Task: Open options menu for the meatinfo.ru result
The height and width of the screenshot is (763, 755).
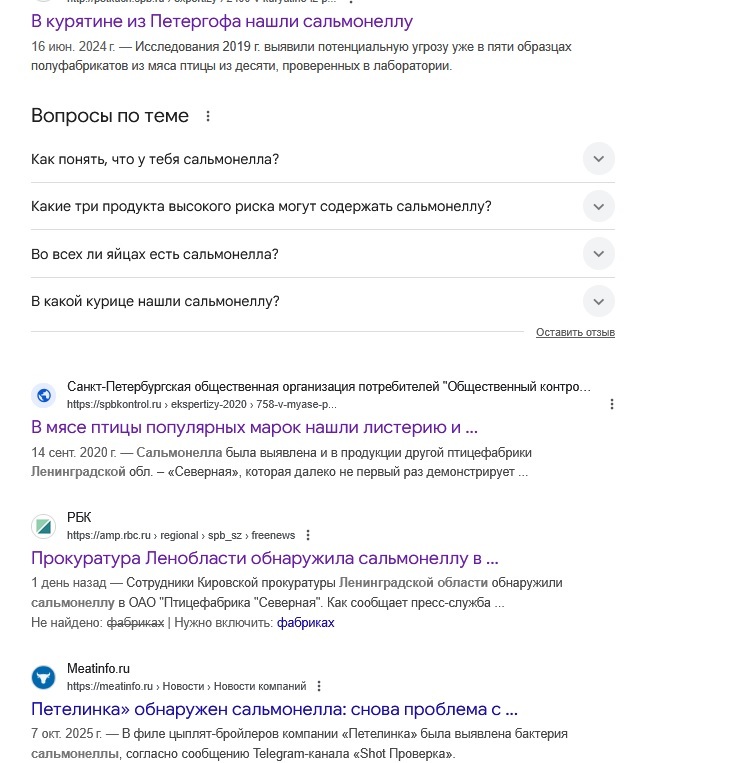Action: [319, 686]
